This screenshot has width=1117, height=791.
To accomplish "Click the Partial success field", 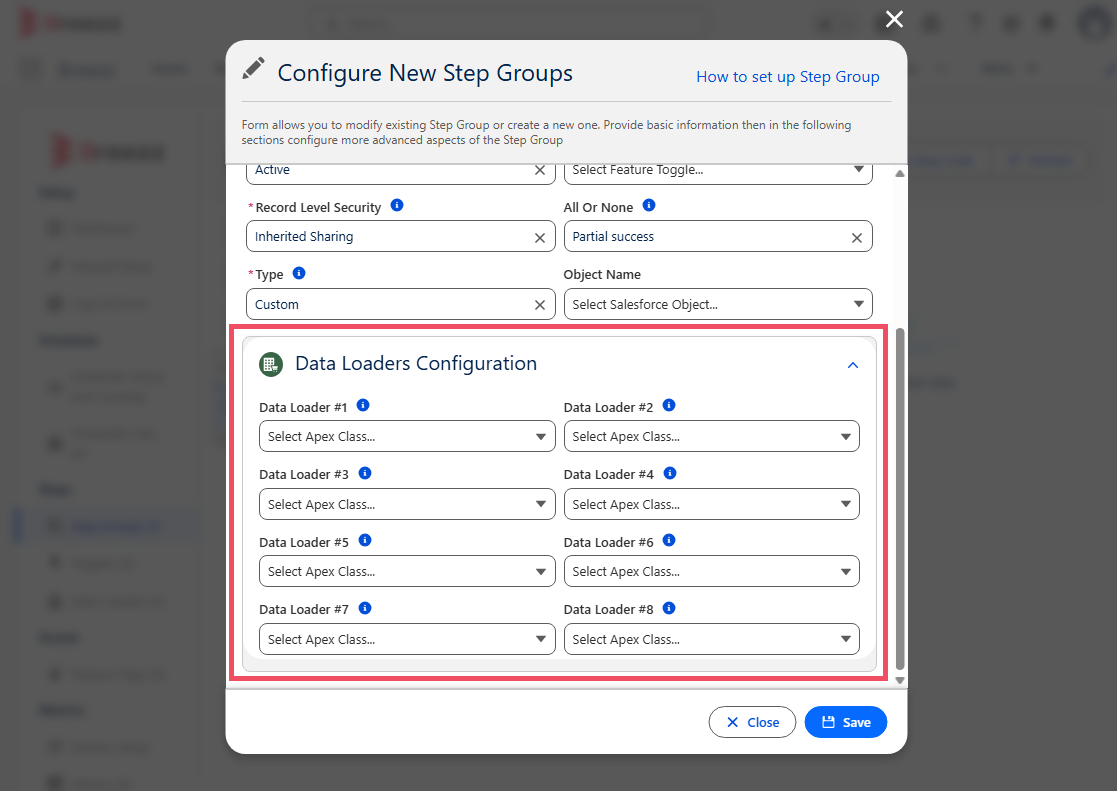I will point(718,236).
